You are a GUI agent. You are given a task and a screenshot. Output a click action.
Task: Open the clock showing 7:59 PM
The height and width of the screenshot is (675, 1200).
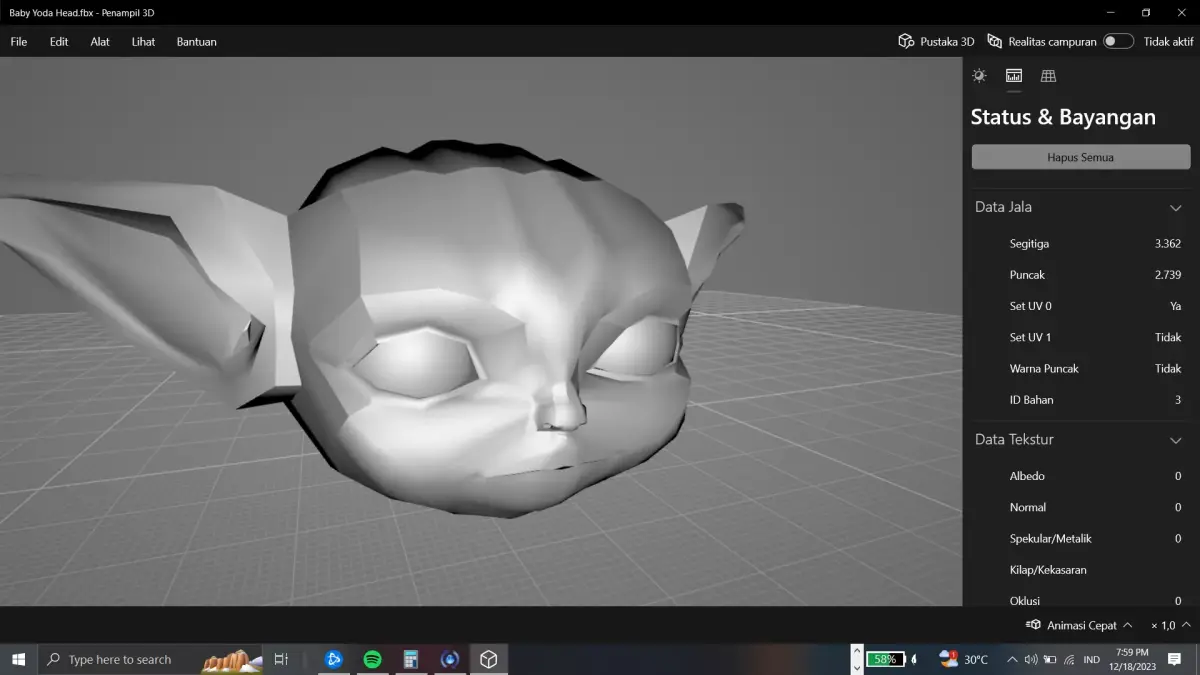[1131, 659]
